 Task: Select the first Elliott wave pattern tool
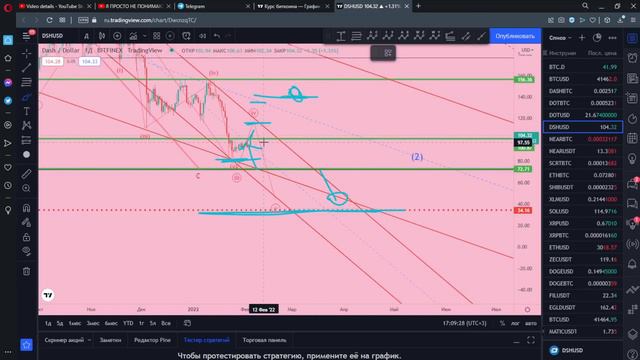[372, 36]
